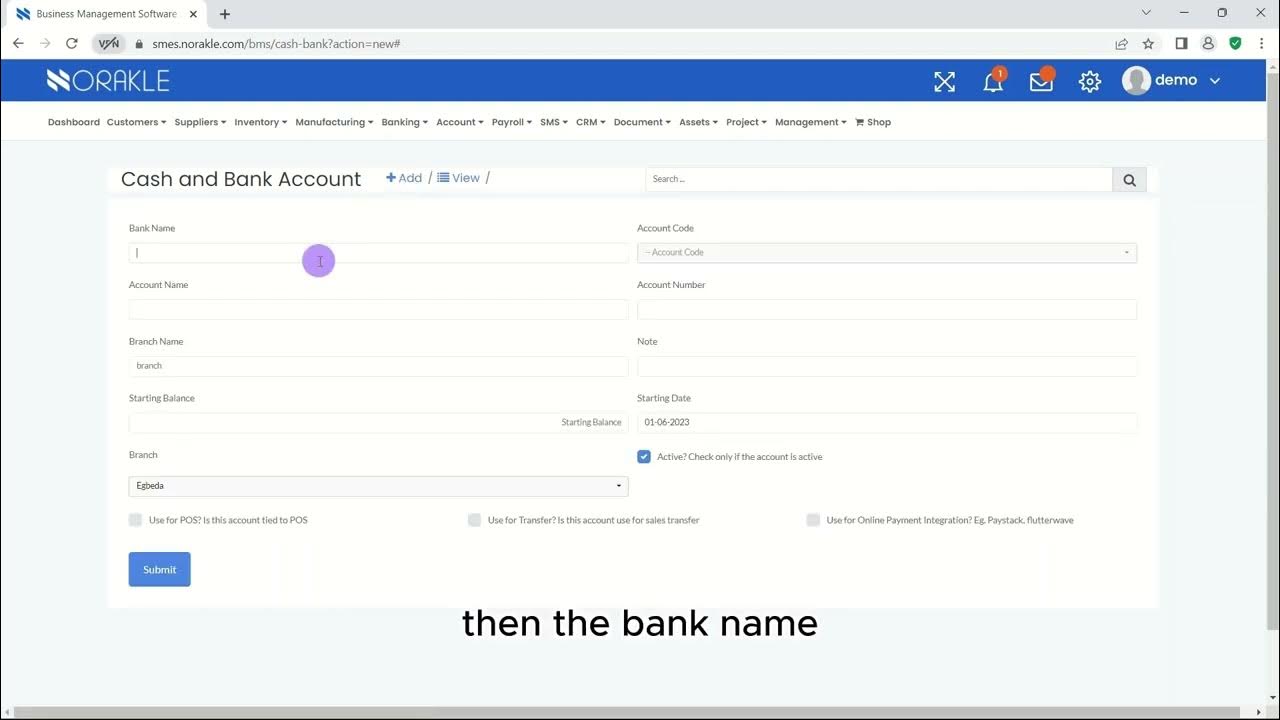Open the tab search chevron
This screenshot has width=1280, height=720.
click(x=1146, y=13)
